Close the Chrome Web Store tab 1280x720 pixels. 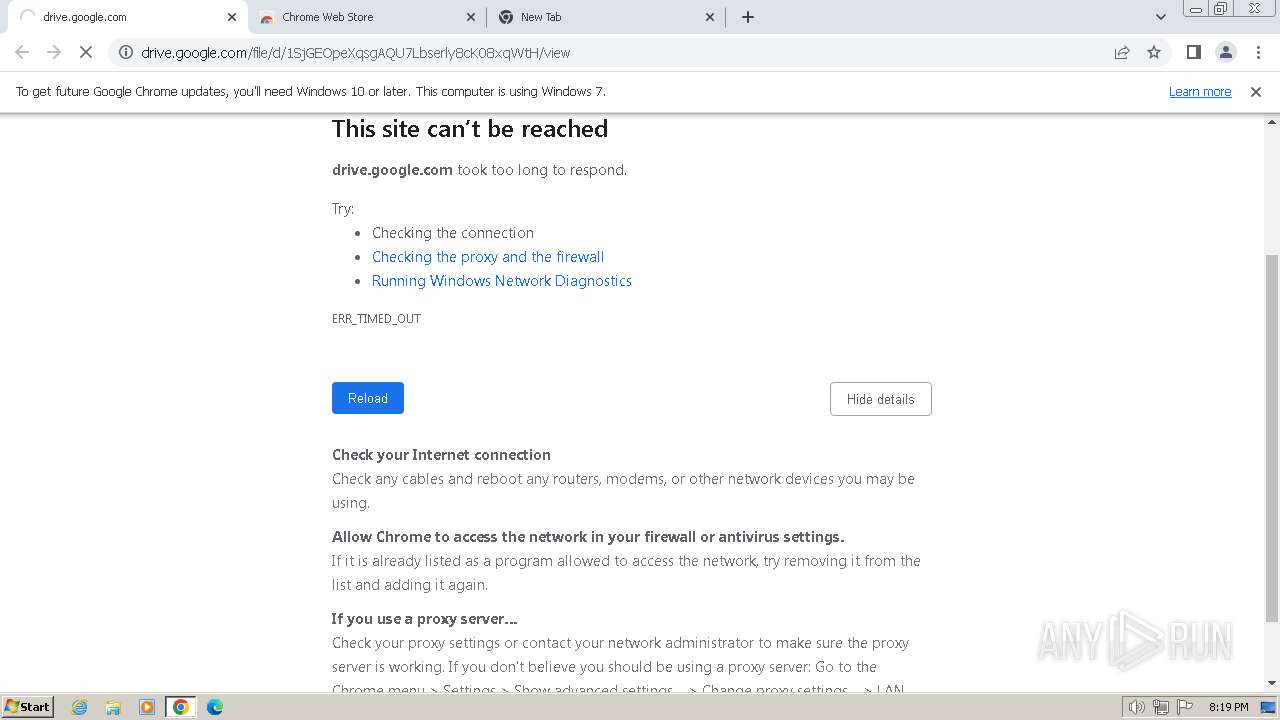[x=471, y=17]
